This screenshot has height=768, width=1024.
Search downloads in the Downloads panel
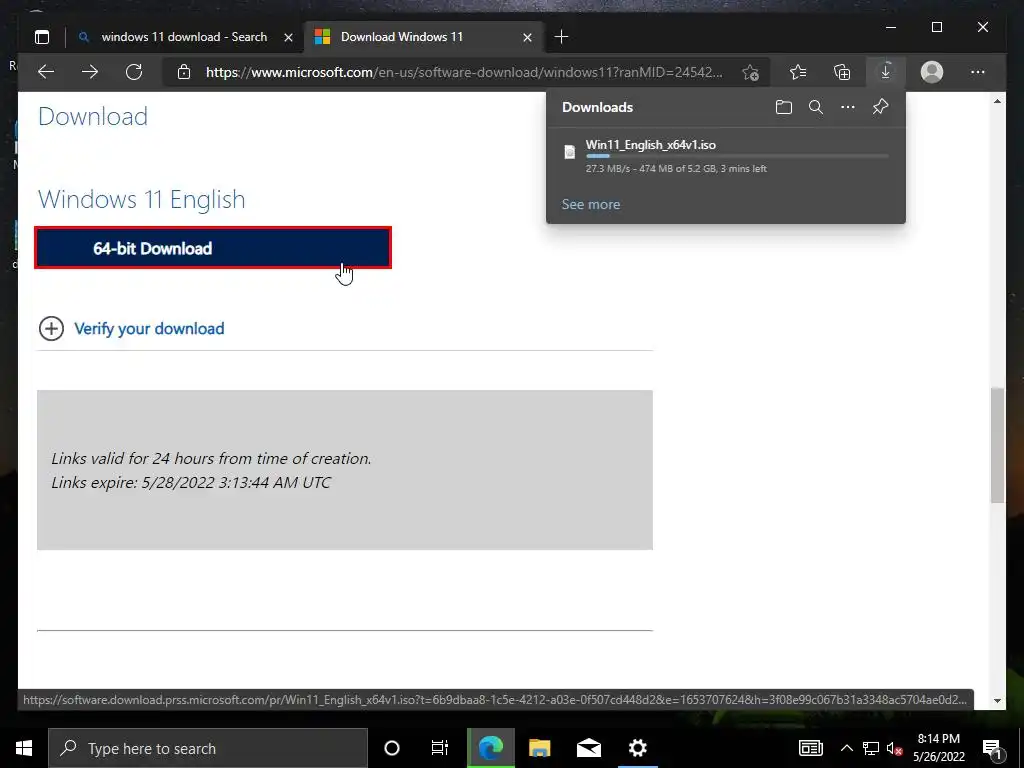click(816, 107)
